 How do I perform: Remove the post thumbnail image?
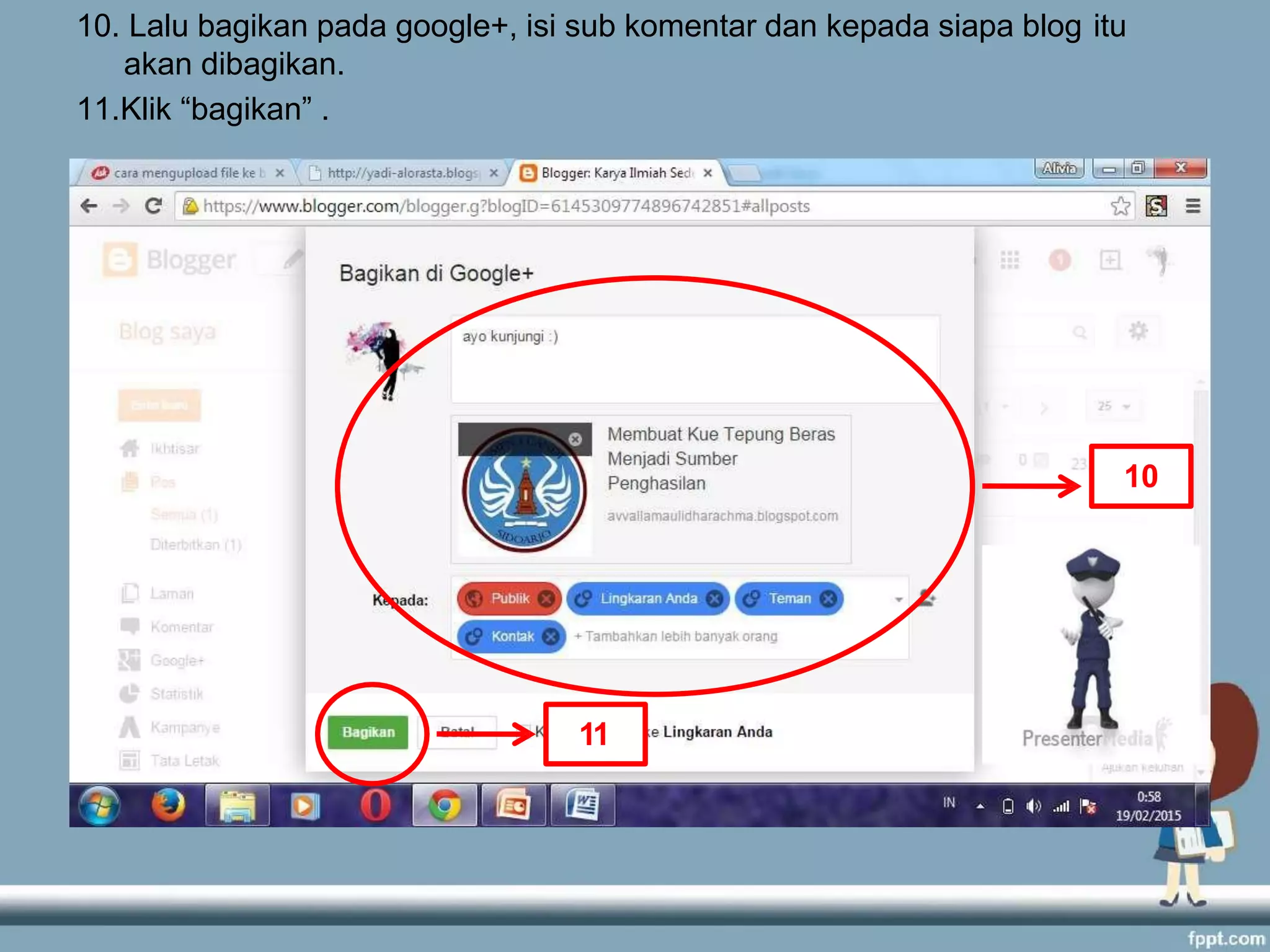(x=575, y=439)
